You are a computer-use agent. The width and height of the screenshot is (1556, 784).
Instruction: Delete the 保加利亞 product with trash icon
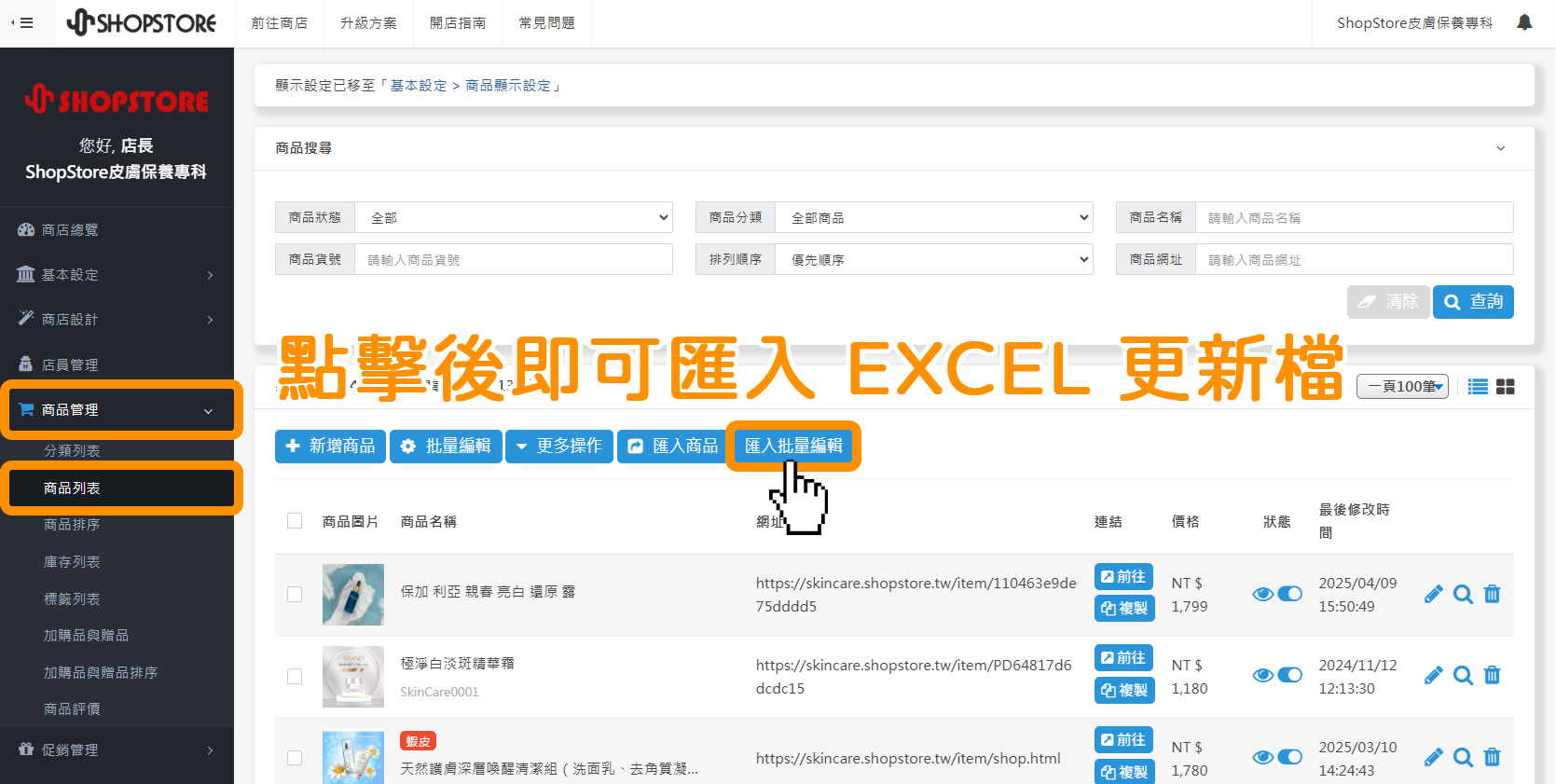tap(1493, 594)
